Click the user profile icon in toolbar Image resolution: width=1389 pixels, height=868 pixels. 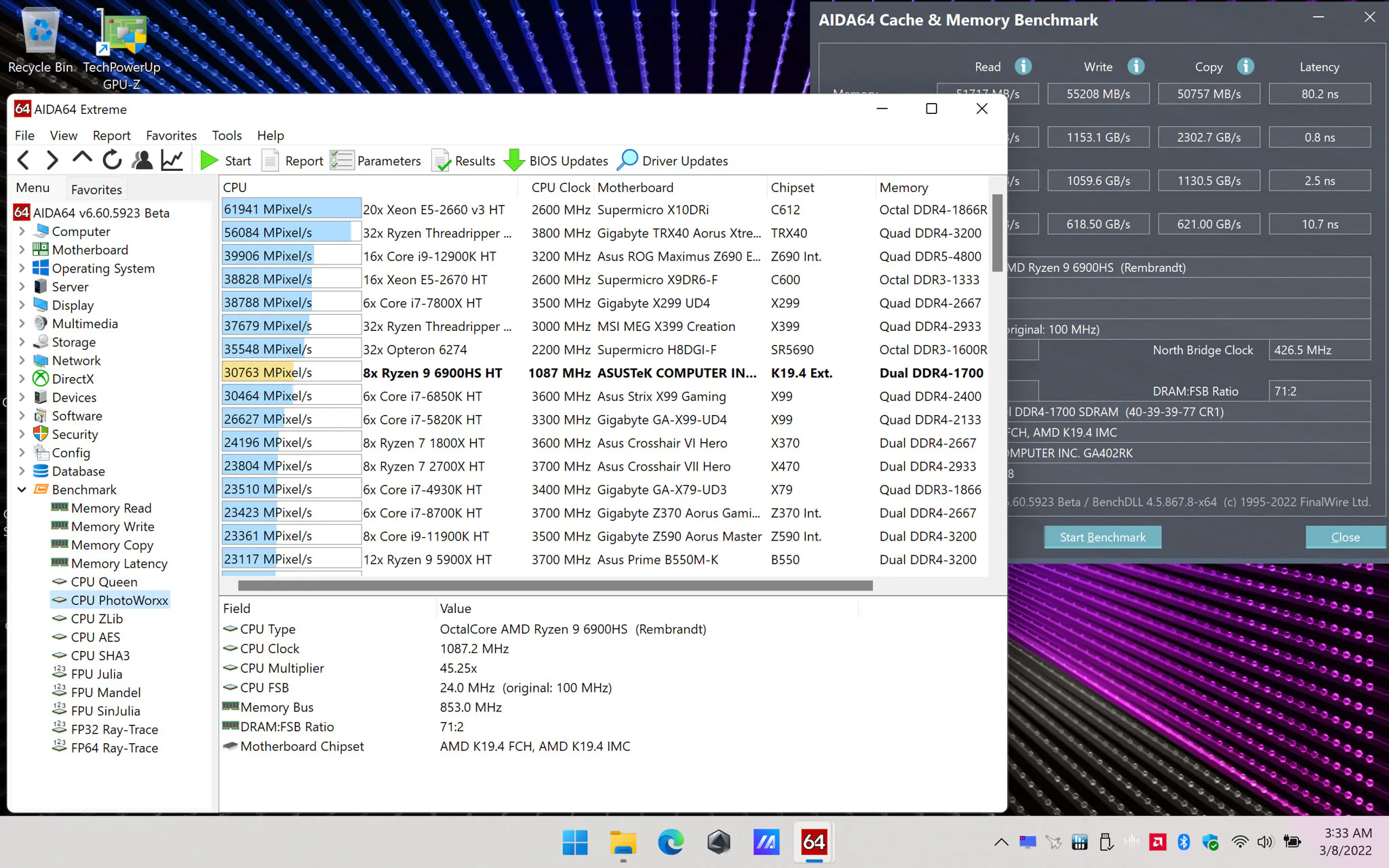pyautogui.click(x=142, y=161)
